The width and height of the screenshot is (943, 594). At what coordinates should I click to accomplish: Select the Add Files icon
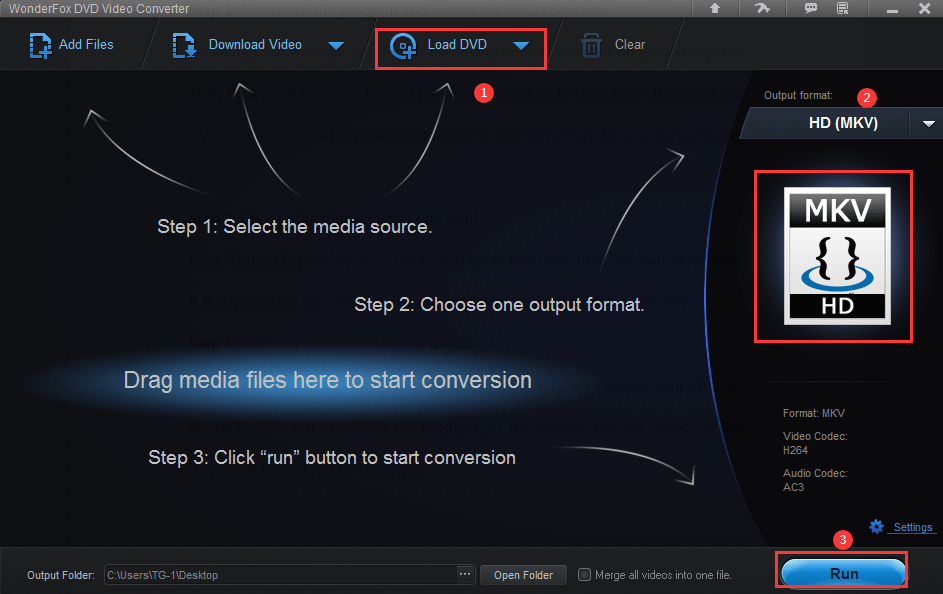[x=40, y=45]
